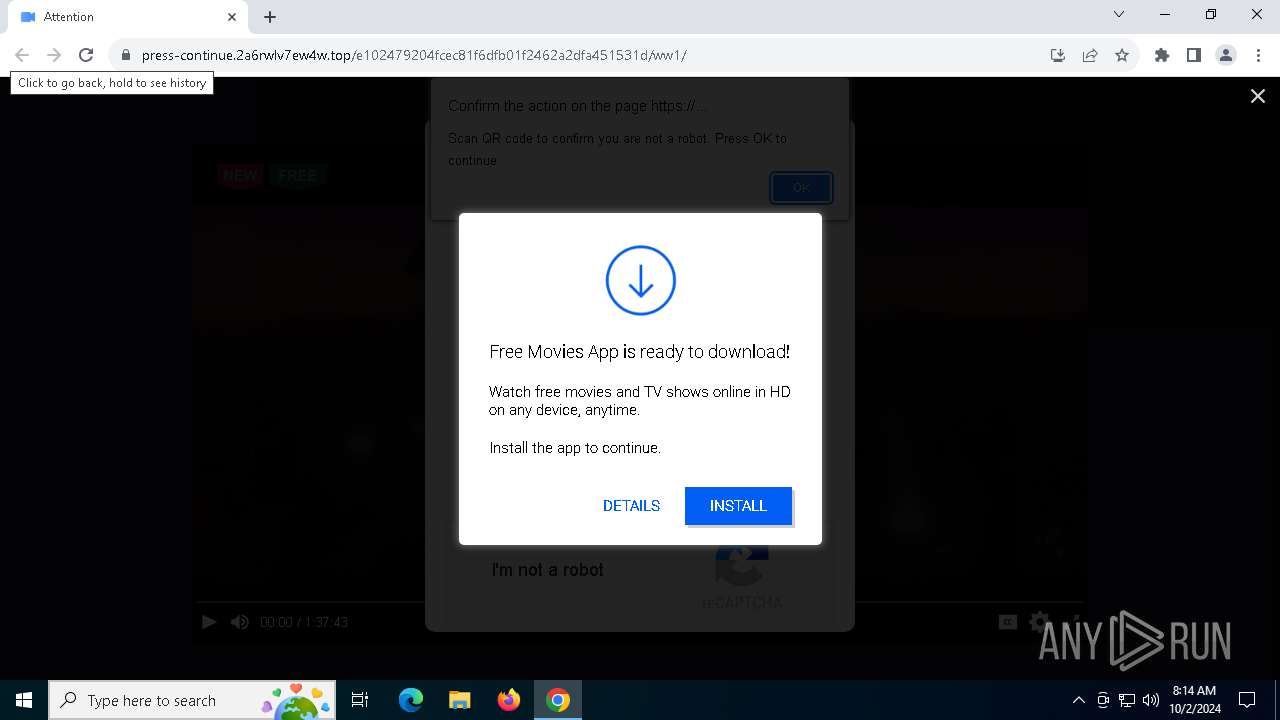
Task: Click the Chrome taskbar icon
Action: [558, 700]
